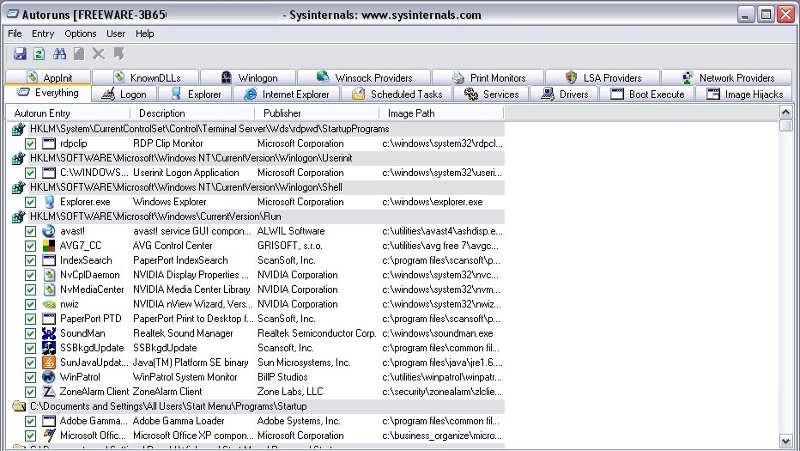Click the IndexSearch entry icon
The width and height of the screenshot is (800, 451).
point(48,260)
